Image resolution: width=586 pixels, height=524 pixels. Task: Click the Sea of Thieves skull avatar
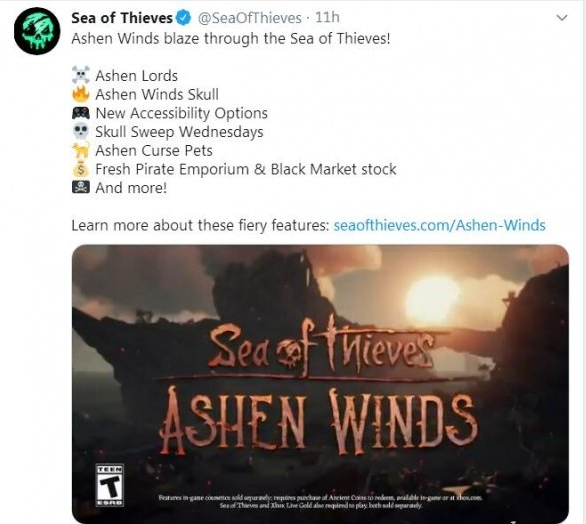point(37,31)
